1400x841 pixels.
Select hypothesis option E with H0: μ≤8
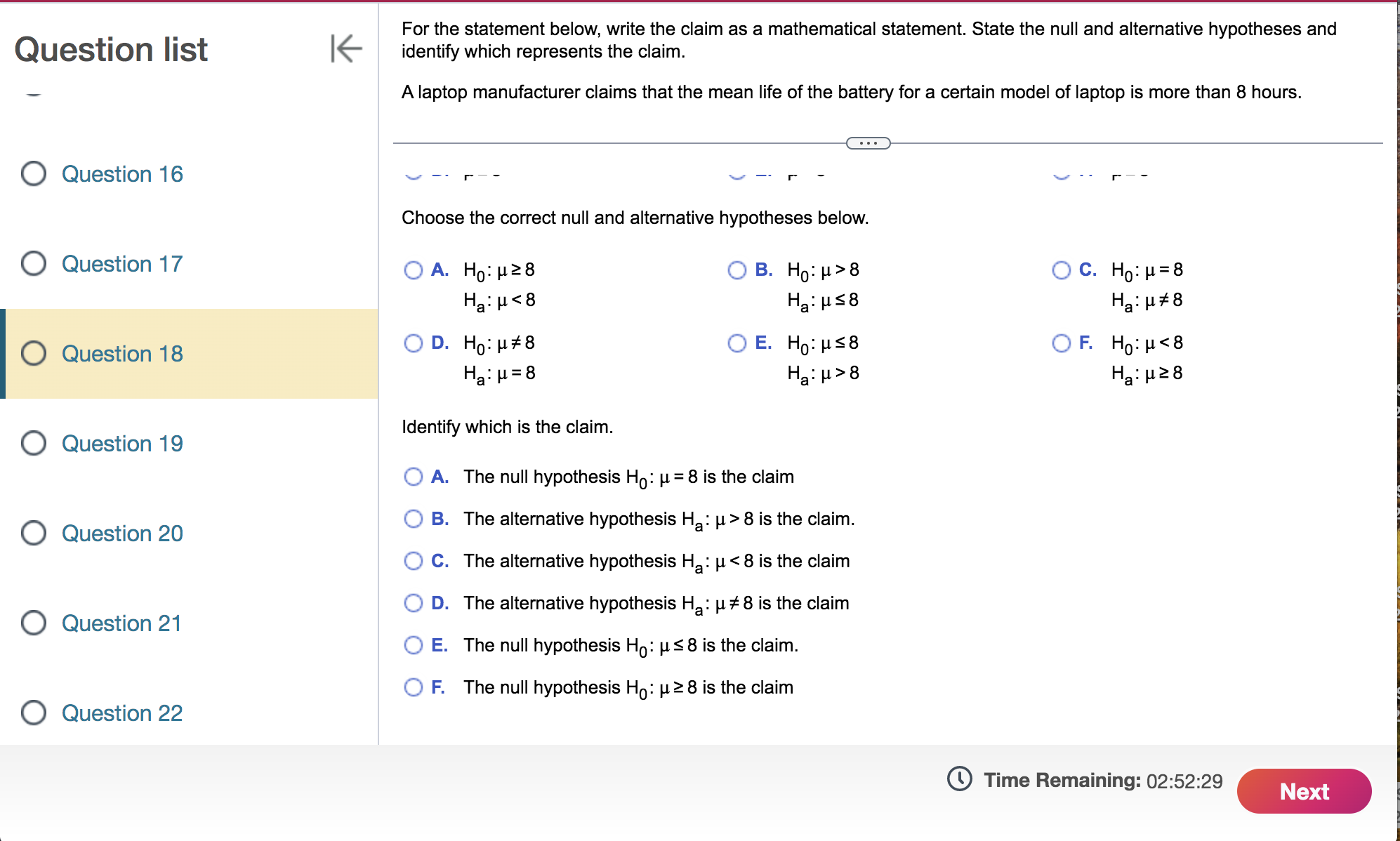737,343
